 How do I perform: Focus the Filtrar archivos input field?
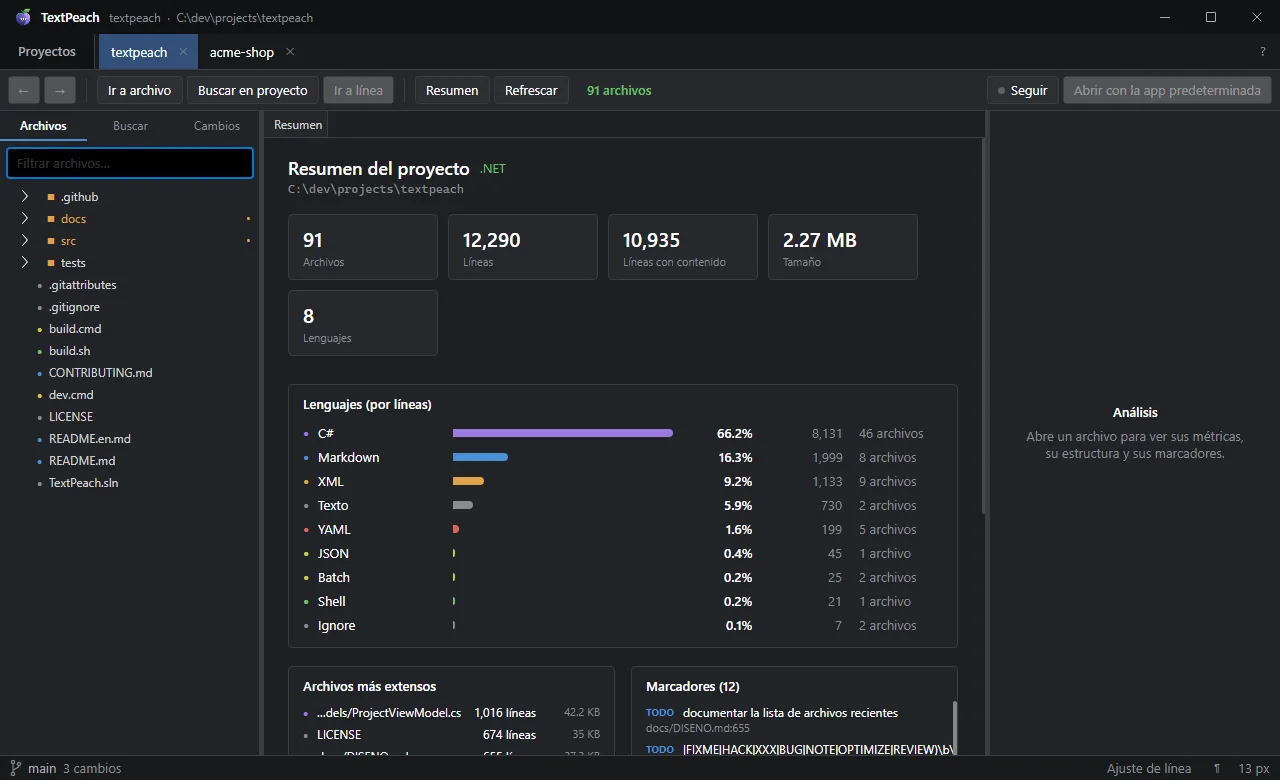(x=130, y=163)
